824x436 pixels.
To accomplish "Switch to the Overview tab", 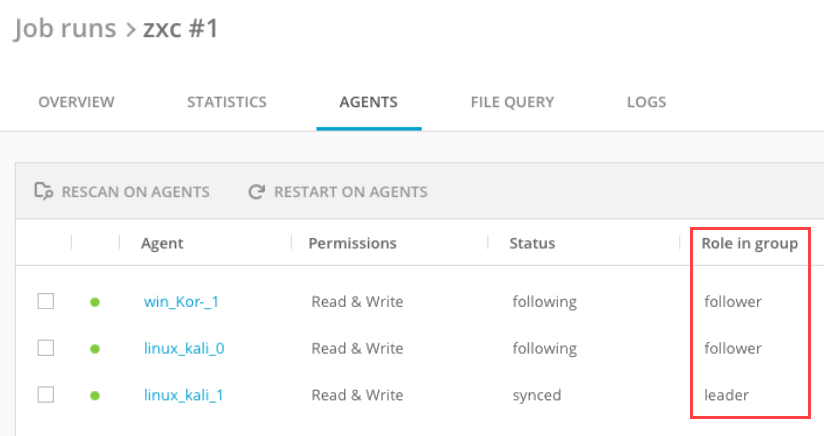I will tap(76, 102).
